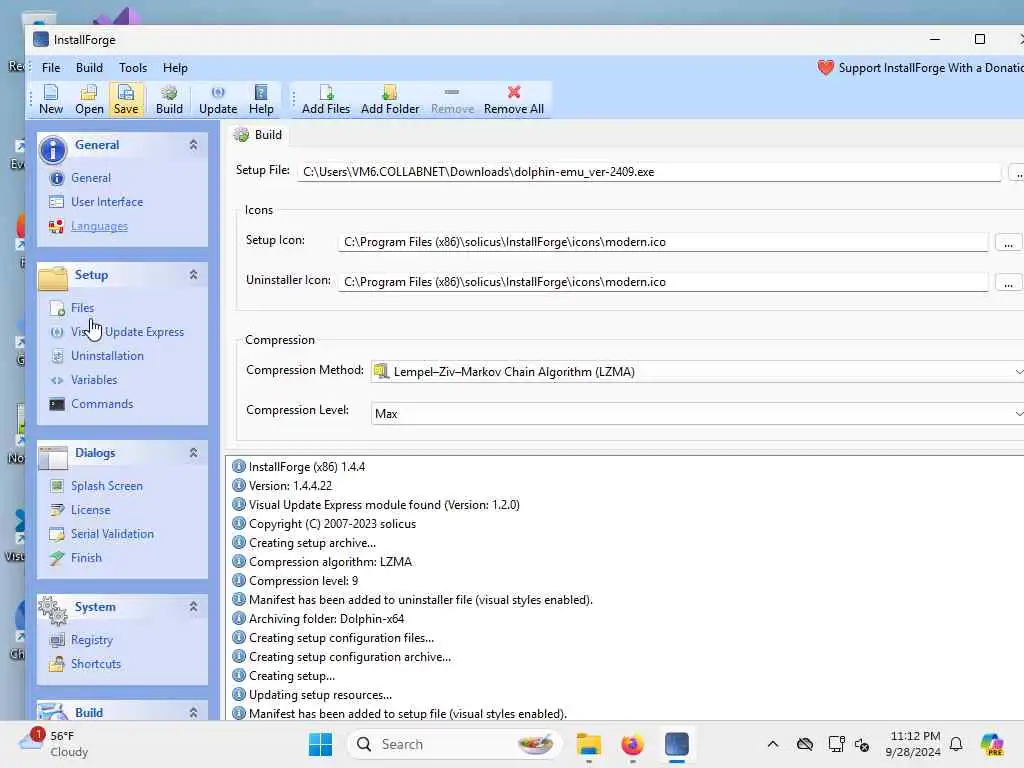Open notifications bell in system tray
Image resolution: width=1024 pixels, height=768 pixels.
point(956,744)
